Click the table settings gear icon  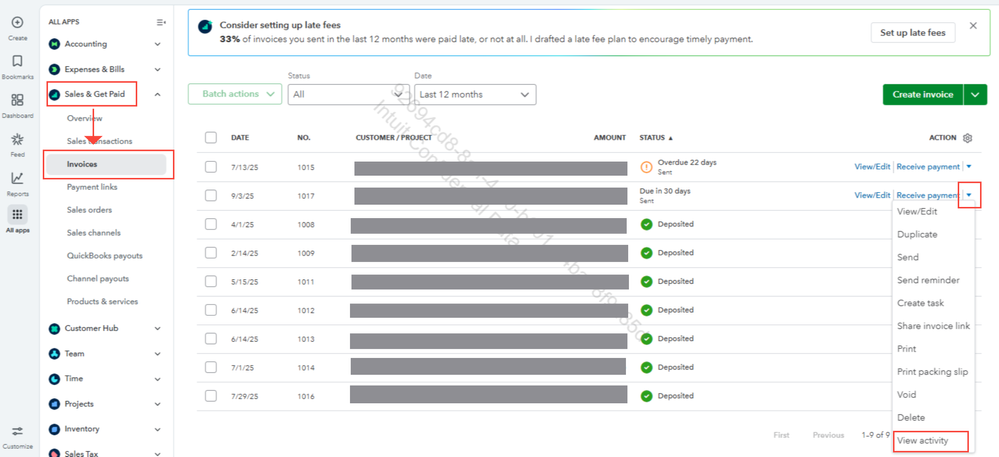967,138
